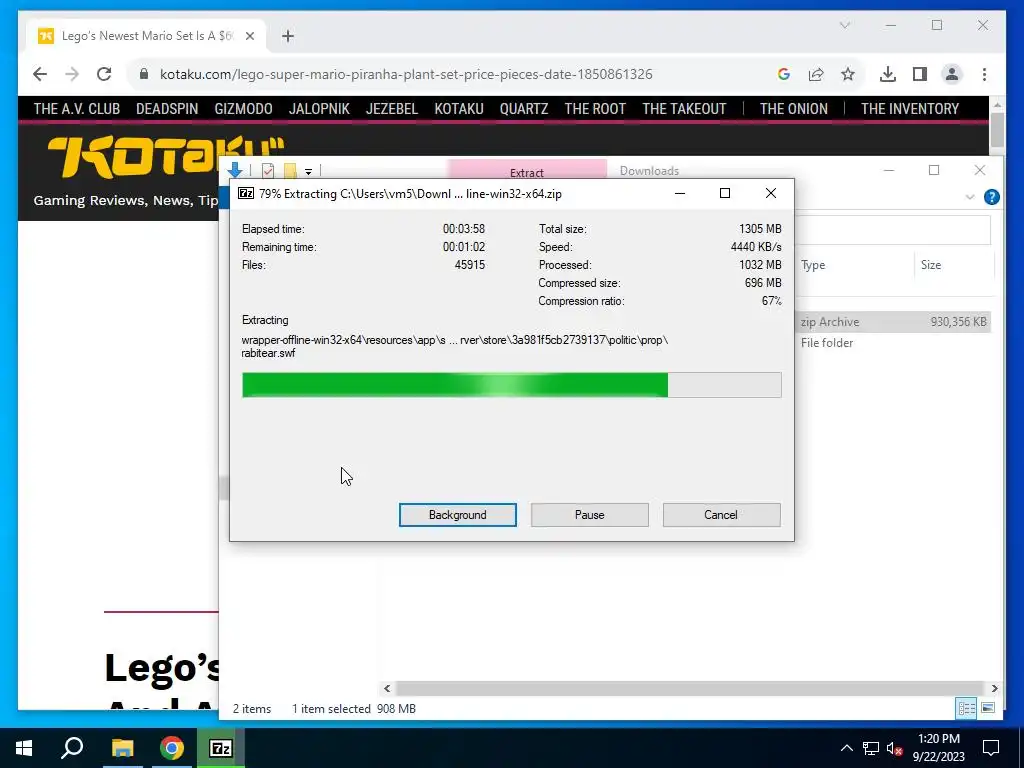Click the Kotaku page vertical scrollbar
This screenshot has height=768, width=1024.
click(997, 130)
